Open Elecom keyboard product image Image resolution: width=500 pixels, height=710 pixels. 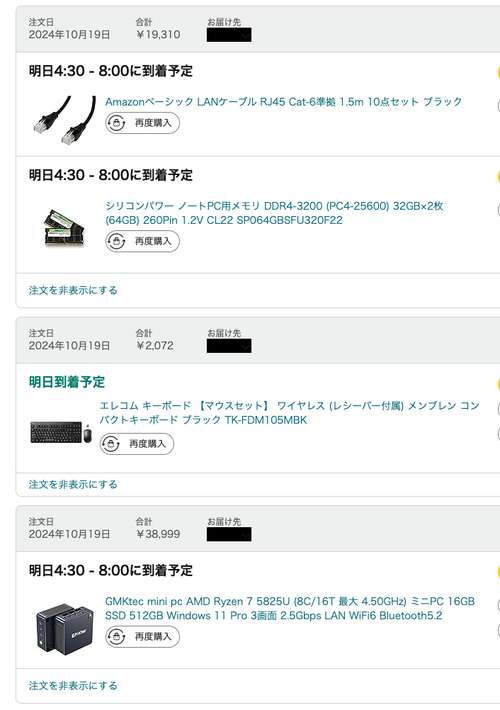pos(61,432)
